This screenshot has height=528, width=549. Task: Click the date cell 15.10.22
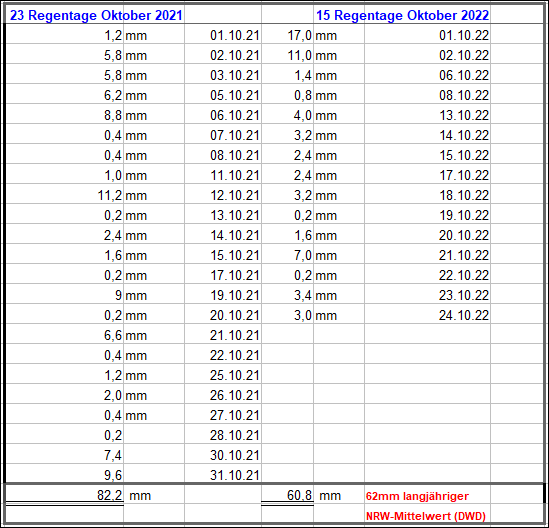464,155
